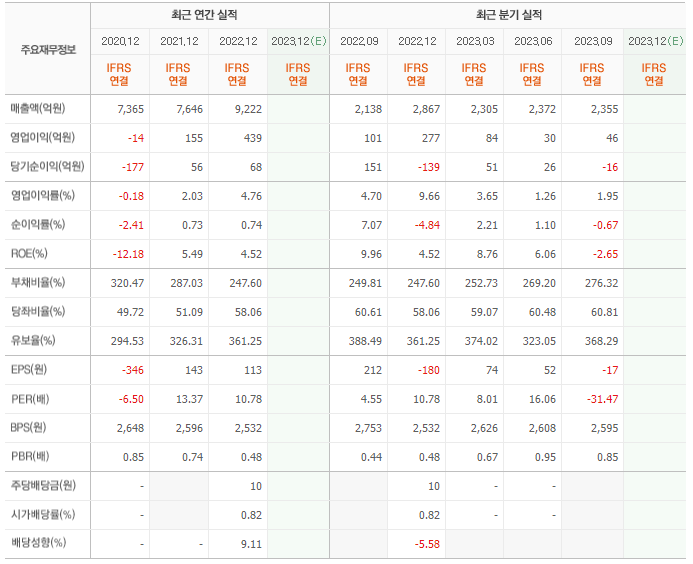This screenshot has width=693, height=564.
Task: Click the 2023.06 quarterly column header
Action: click(533, 42)
